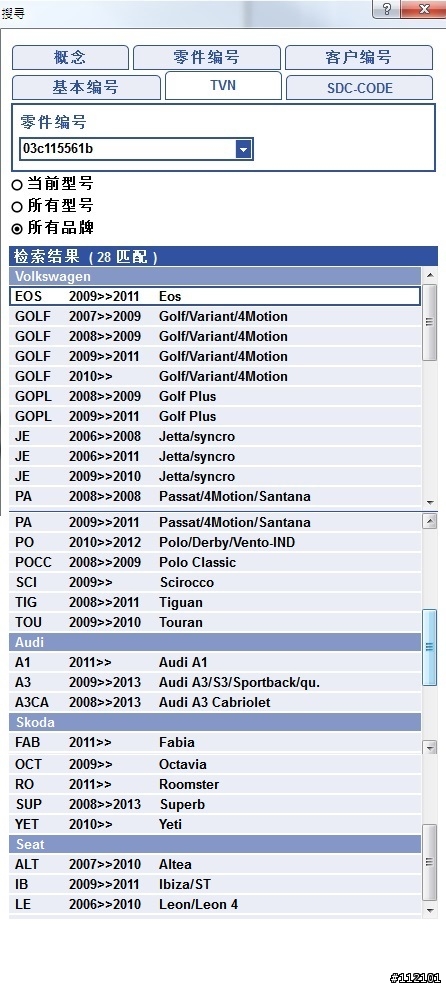Click the Audi brand header
The height and width of the screenshot is (986, 446).
point(215,643)
